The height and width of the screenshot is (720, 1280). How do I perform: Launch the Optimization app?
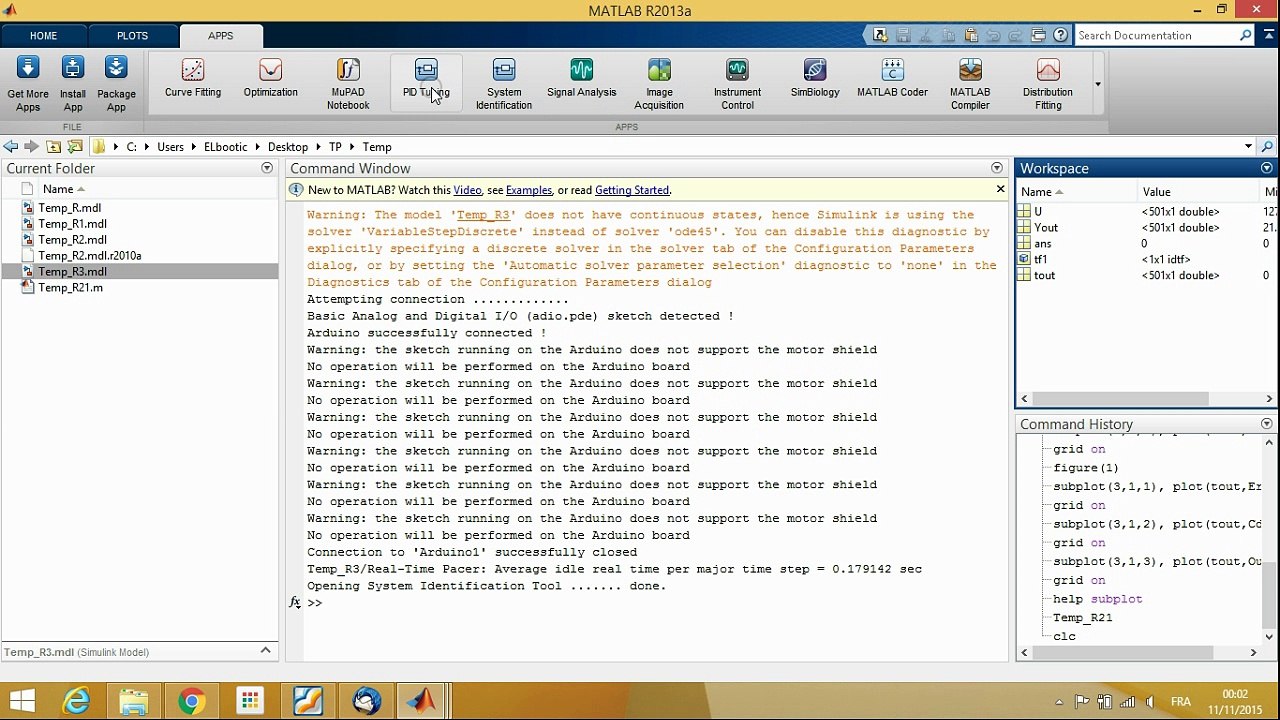coord(270,79)
